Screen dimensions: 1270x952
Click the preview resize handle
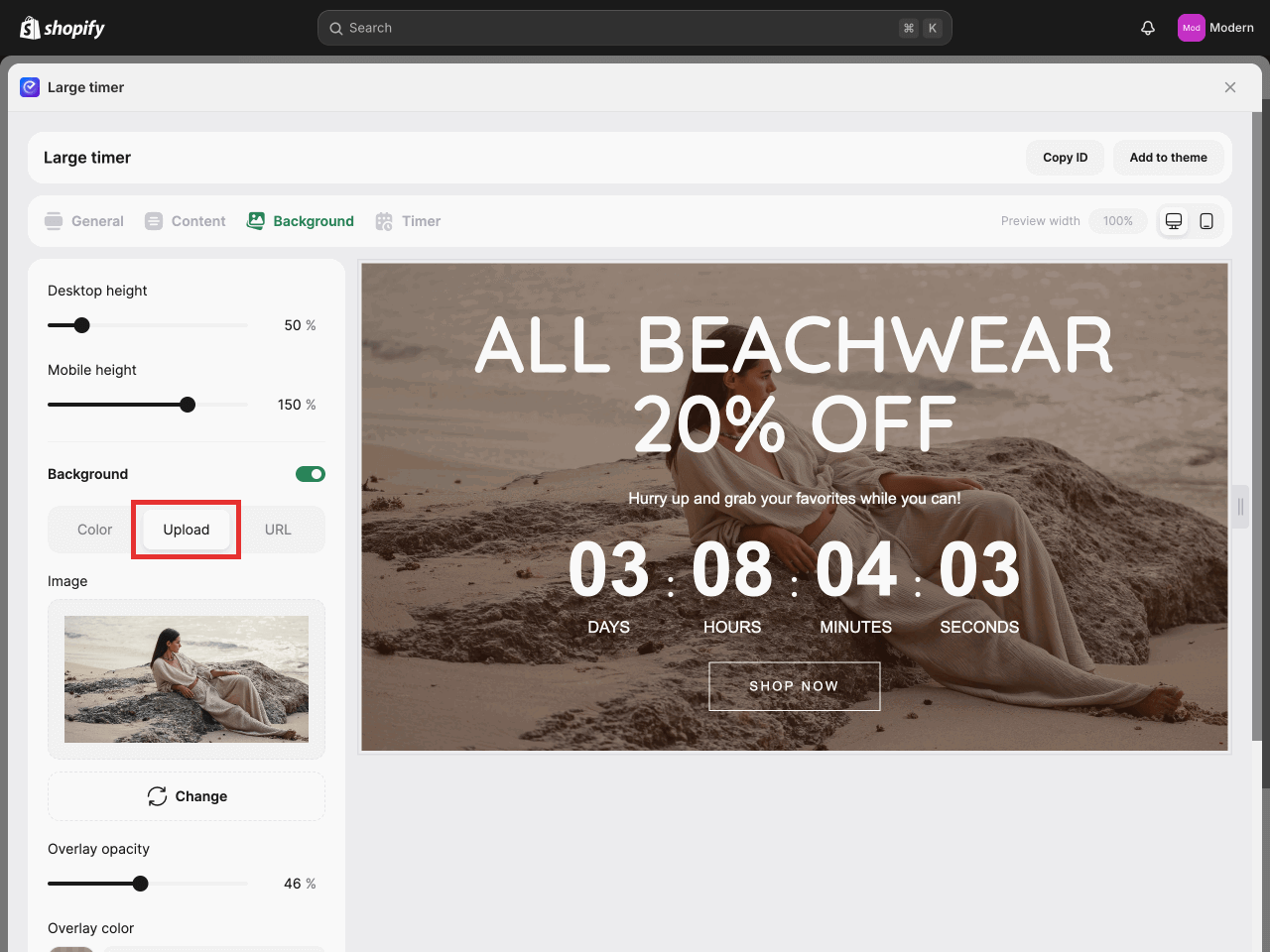pos(1240,507)
